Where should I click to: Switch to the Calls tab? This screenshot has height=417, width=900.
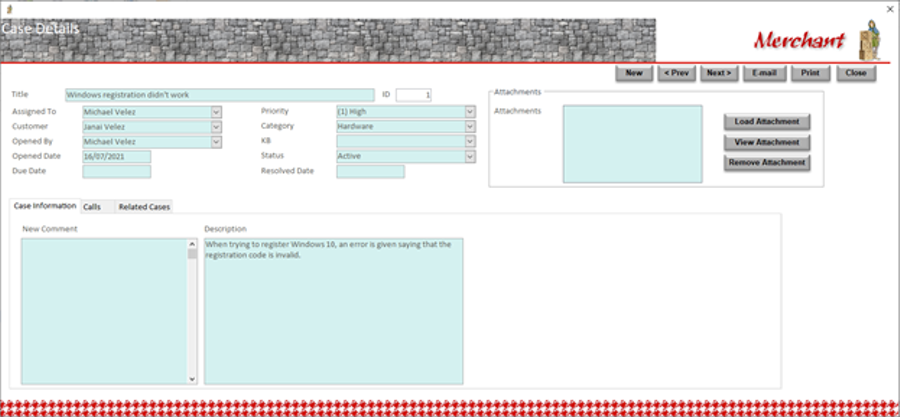click(x=97, y=207)
